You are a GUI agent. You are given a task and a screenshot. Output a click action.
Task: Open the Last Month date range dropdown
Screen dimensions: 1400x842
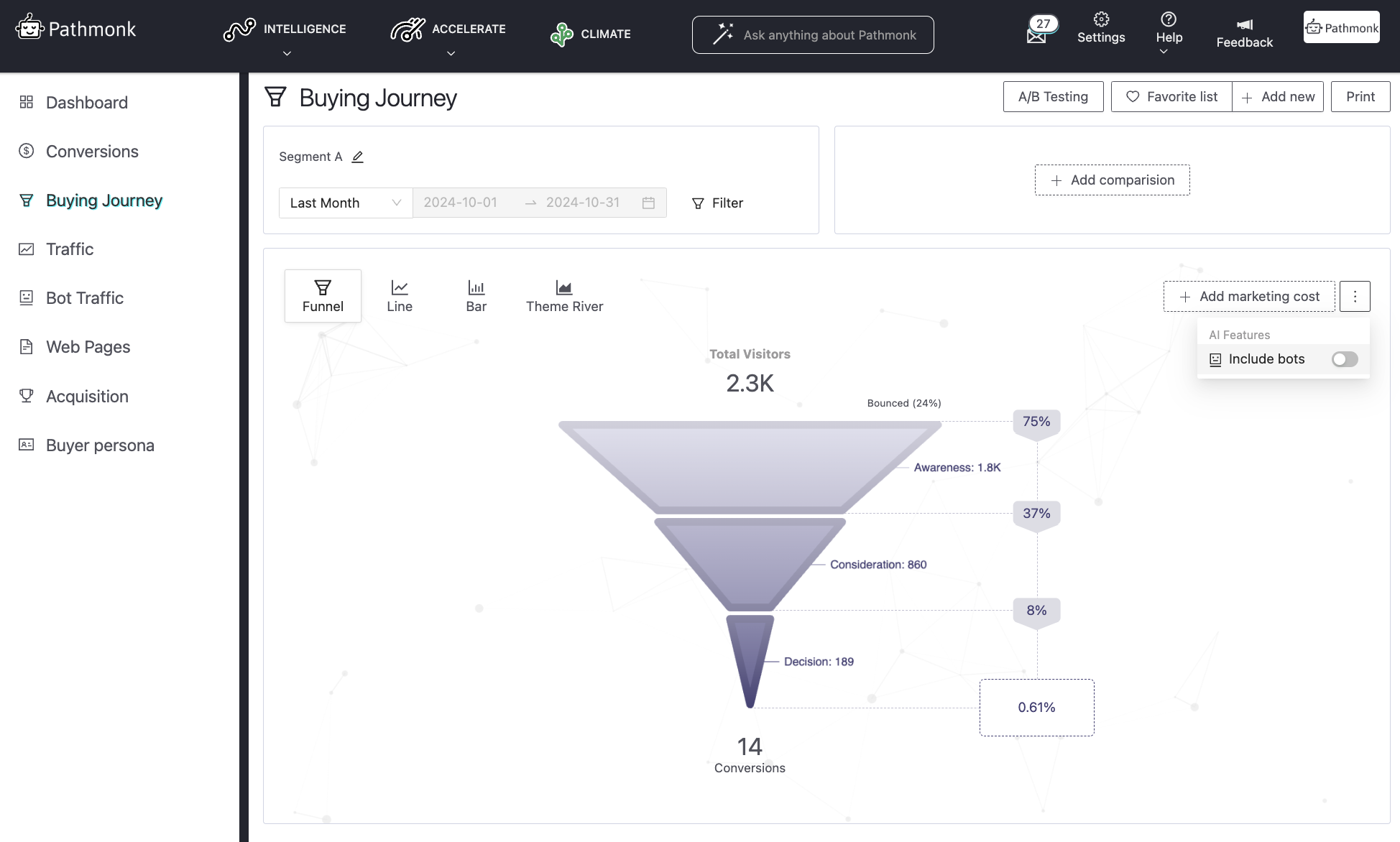[345, 203]
